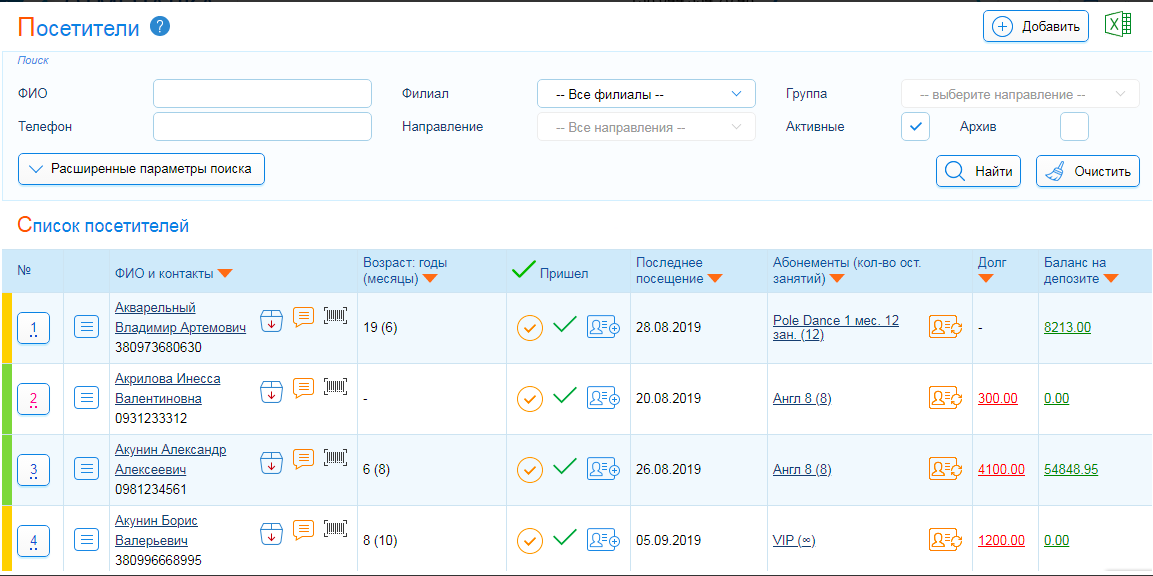Click the Найти button
This screenshot has width=1153, height=576.
coord(978,171)
